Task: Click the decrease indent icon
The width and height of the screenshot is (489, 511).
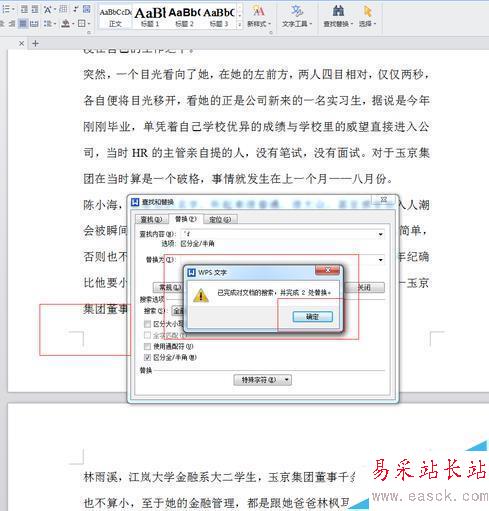Action: 24,9
